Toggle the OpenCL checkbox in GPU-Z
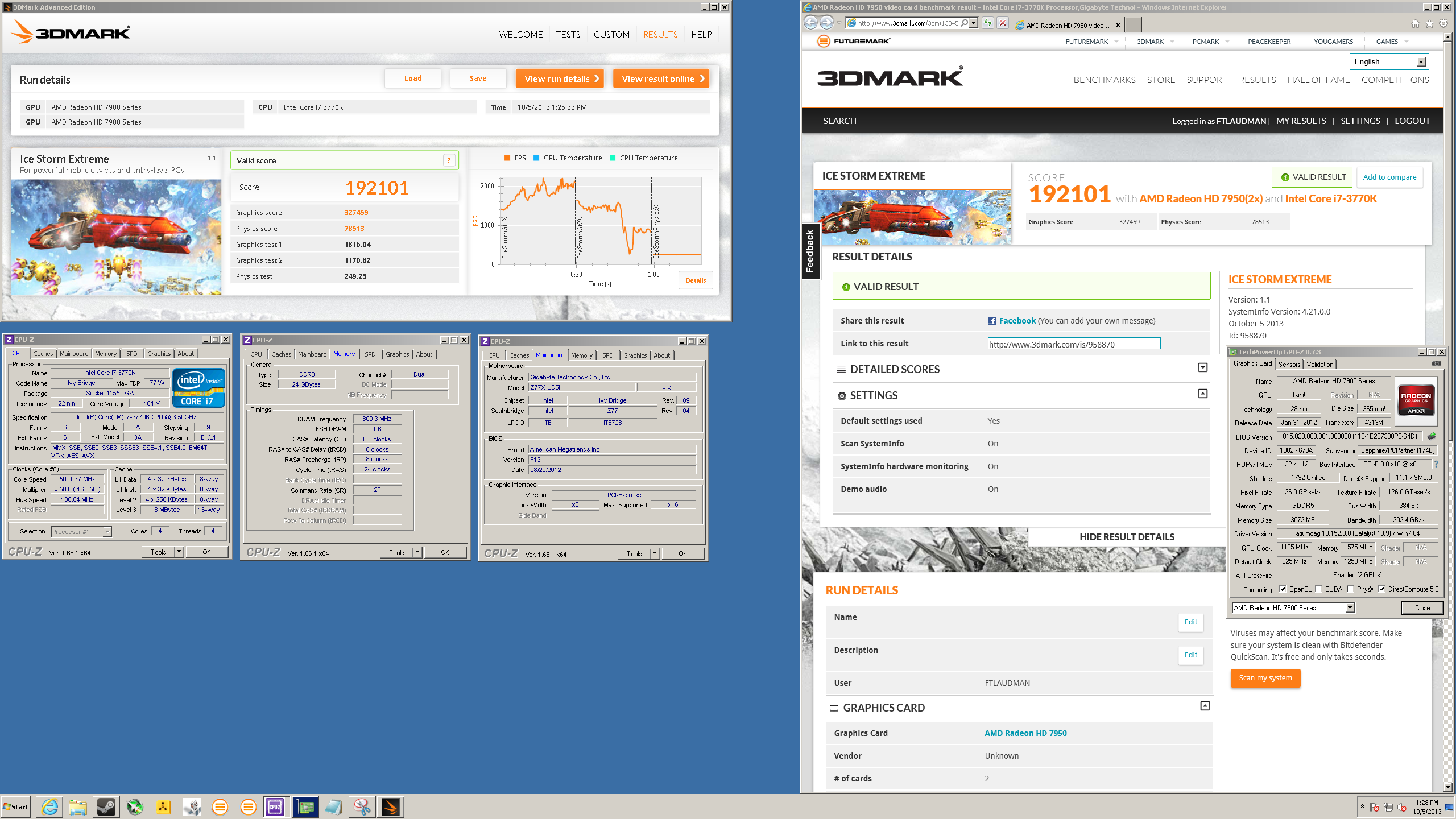 [1282, 589]
